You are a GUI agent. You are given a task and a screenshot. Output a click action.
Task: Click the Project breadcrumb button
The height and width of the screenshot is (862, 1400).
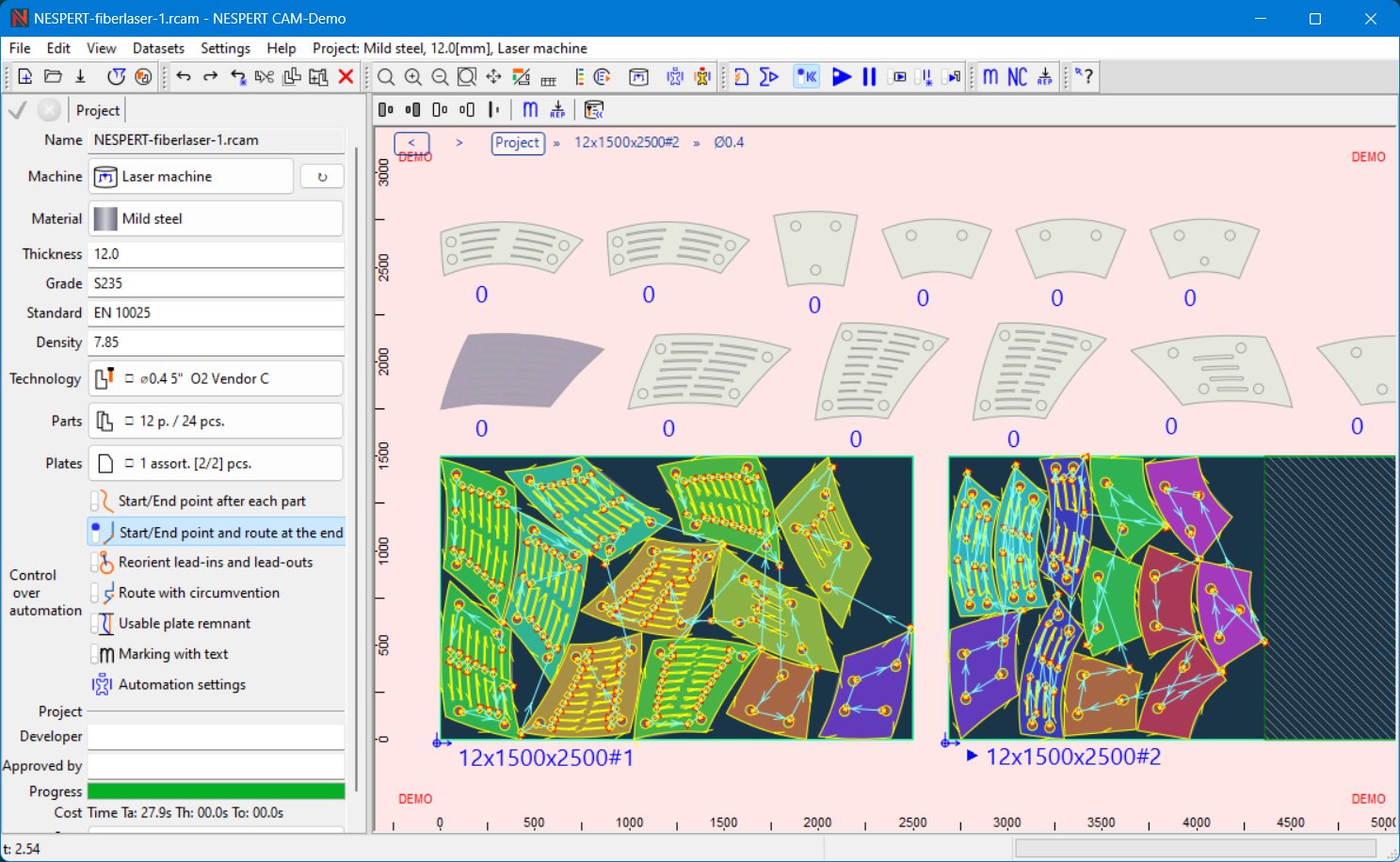[x=518, y=143]
